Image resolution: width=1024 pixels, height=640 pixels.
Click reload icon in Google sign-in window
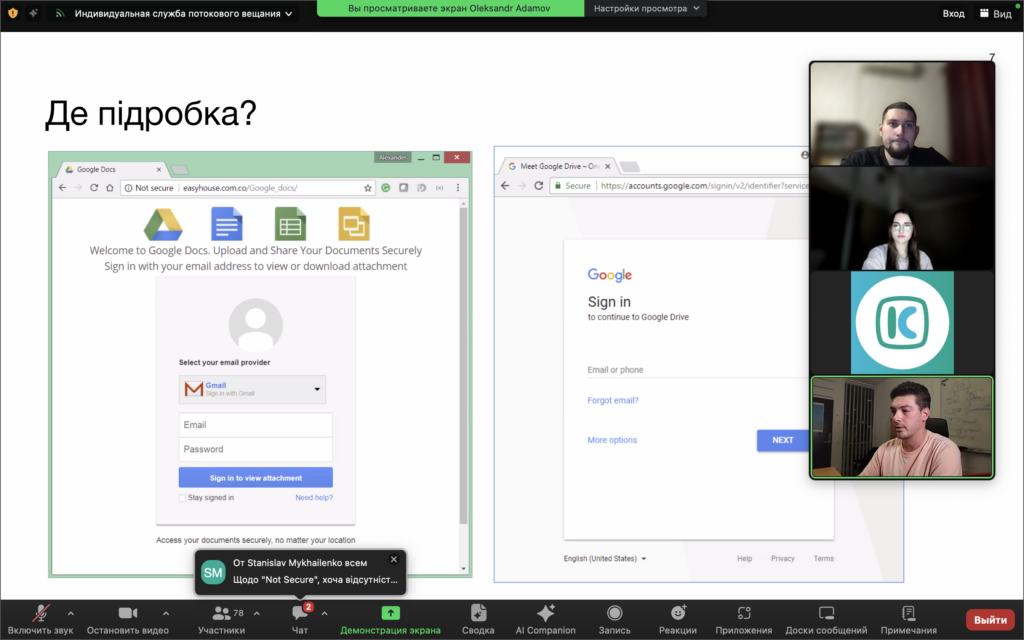tap(539, 185)
